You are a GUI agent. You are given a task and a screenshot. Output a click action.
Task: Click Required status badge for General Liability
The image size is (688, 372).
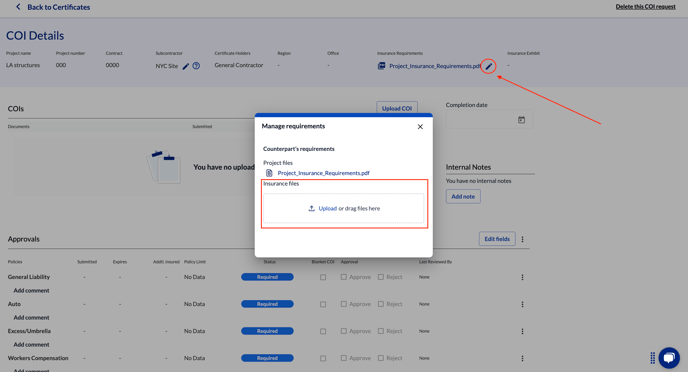coord(267,277)
